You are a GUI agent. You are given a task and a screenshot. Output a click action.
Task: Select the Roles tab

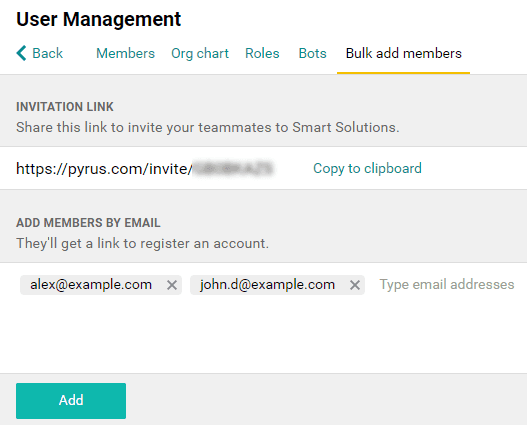[262, 53]
